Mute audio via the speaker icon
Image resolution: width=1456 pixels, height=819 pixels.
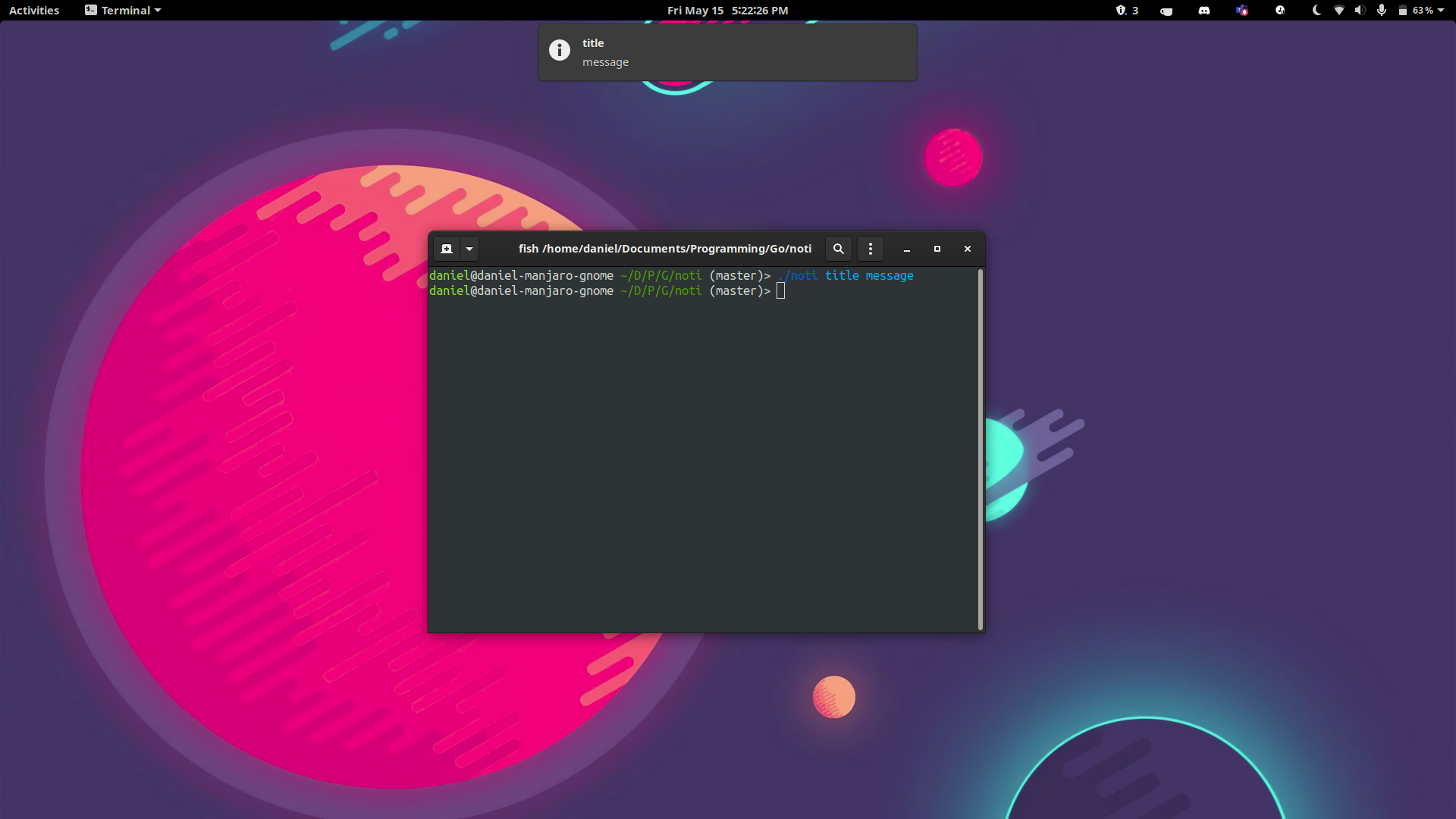(x=1360, y=11)
